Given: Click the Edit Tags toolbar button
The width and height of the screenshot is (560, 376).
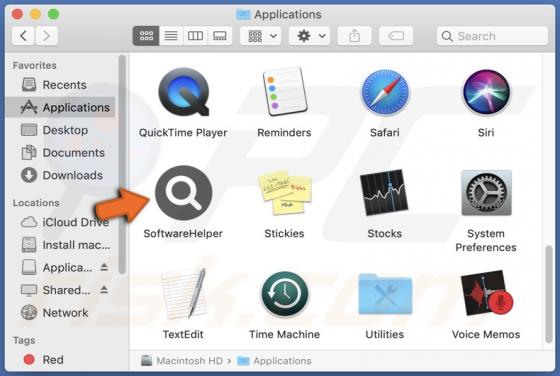Looking at the screenshot, I should pos(396,36).
